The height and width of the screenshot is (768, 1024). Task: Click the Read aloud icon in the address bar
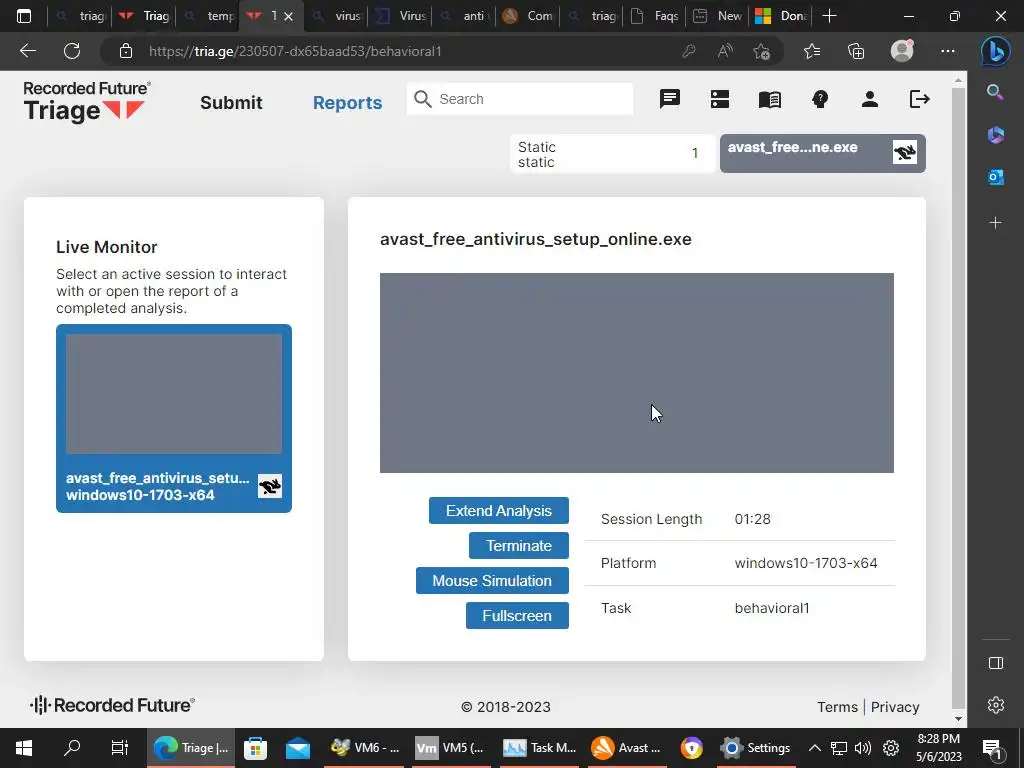(725, 51)
